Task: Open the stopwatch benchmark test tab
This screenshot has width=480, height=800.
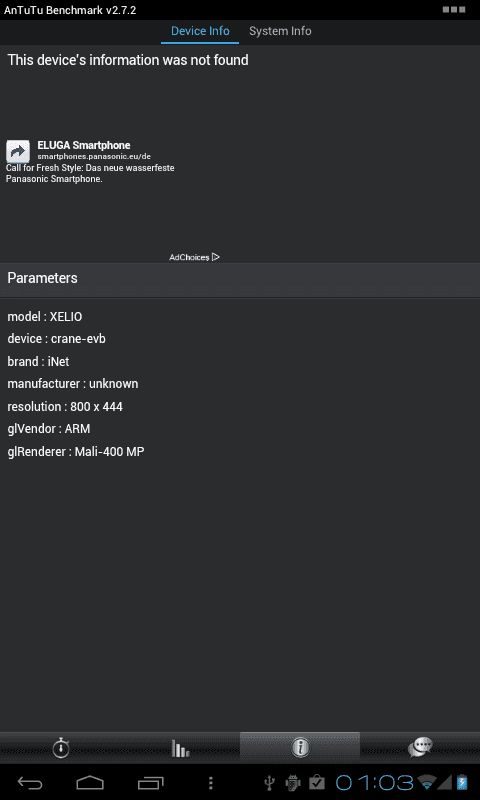Action: 61,748
